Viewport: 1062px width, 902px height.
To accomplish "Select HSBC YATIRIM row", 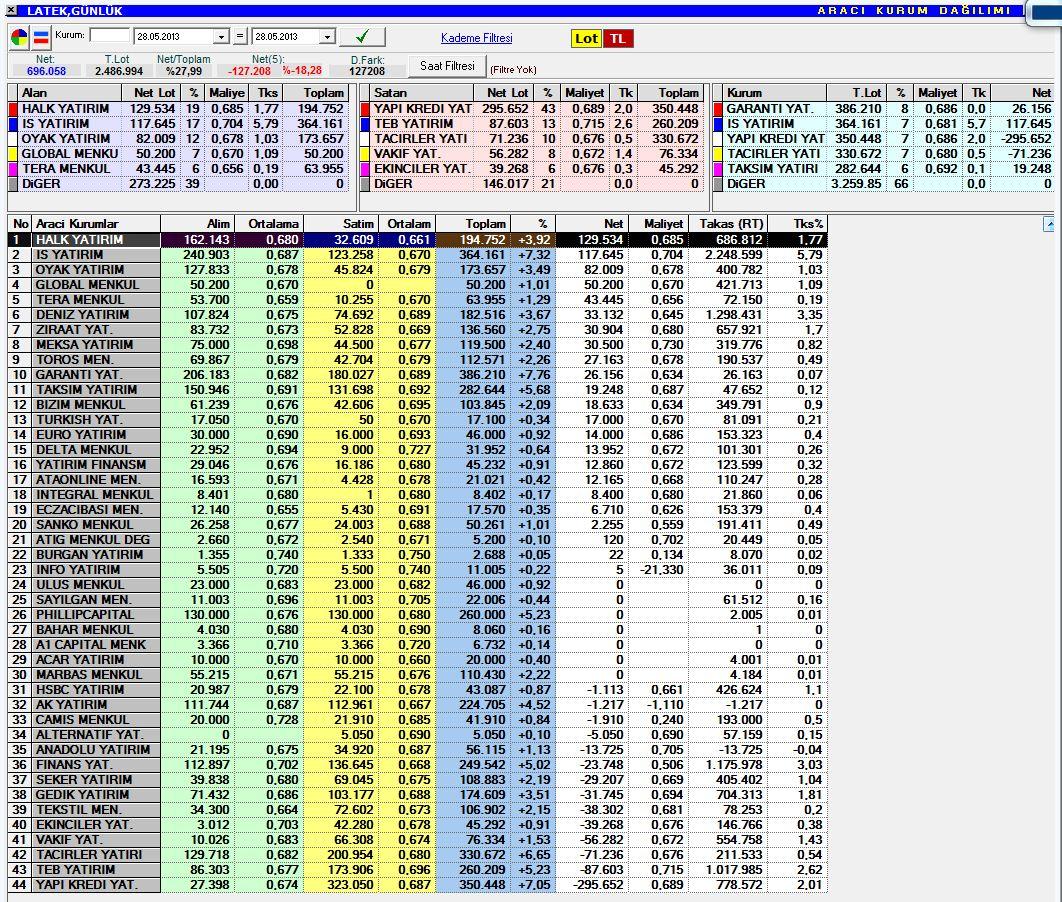I will tap(417, 690).
